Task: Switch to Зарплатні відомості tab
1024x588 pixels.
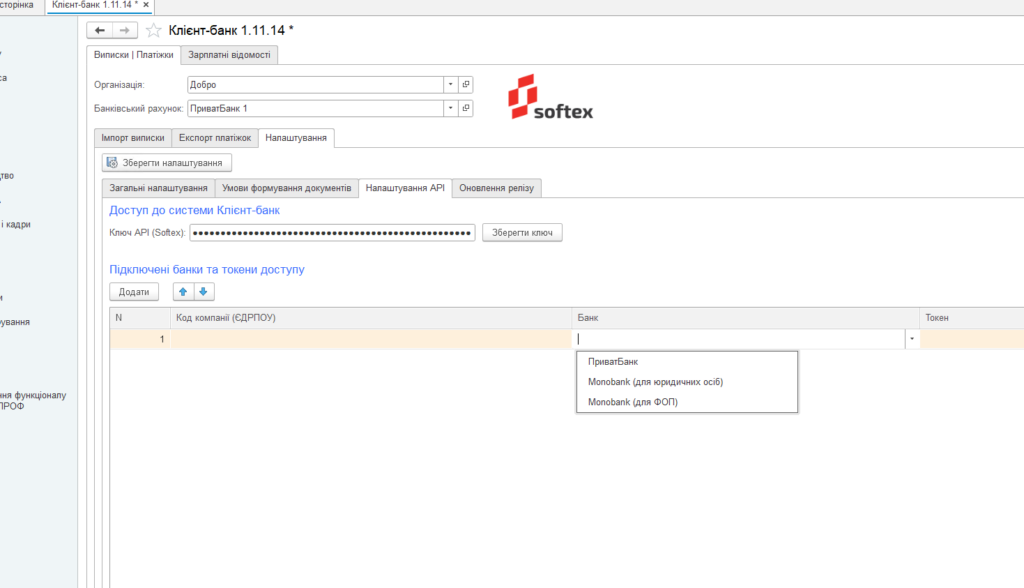Action: 229,55
